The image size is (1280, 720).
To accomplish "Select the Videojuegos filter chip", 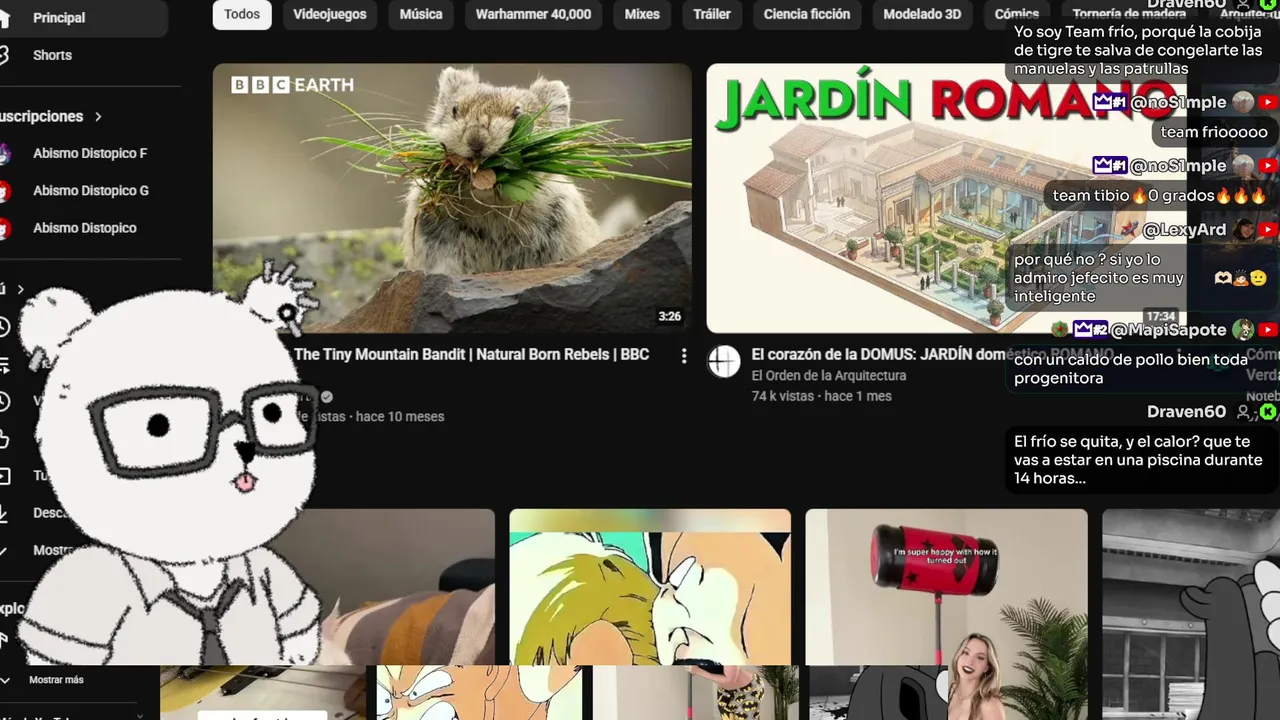I will tap(329, 14).
